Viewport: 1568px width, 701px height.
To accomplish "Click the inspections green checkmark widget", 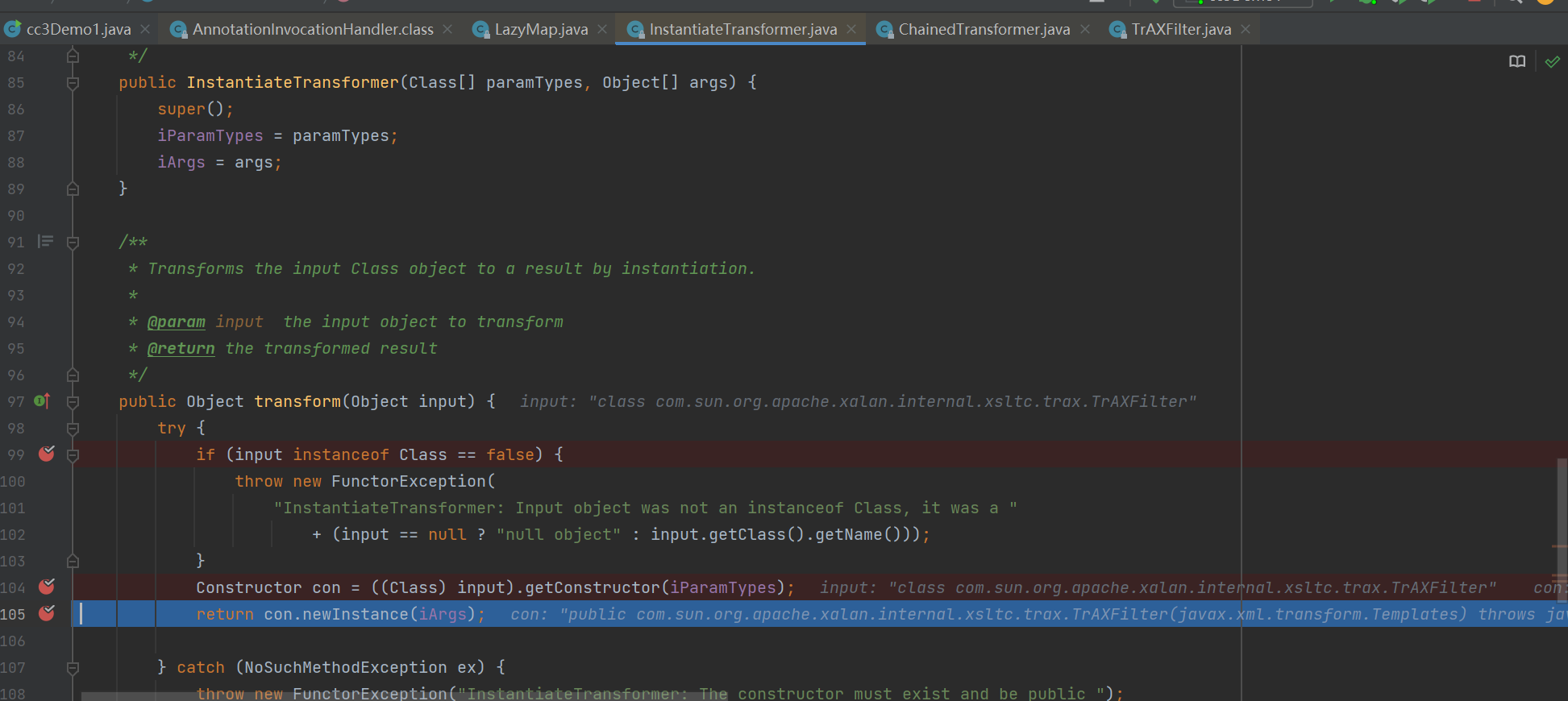I will pyautogui.click(x=1552, y=62).
